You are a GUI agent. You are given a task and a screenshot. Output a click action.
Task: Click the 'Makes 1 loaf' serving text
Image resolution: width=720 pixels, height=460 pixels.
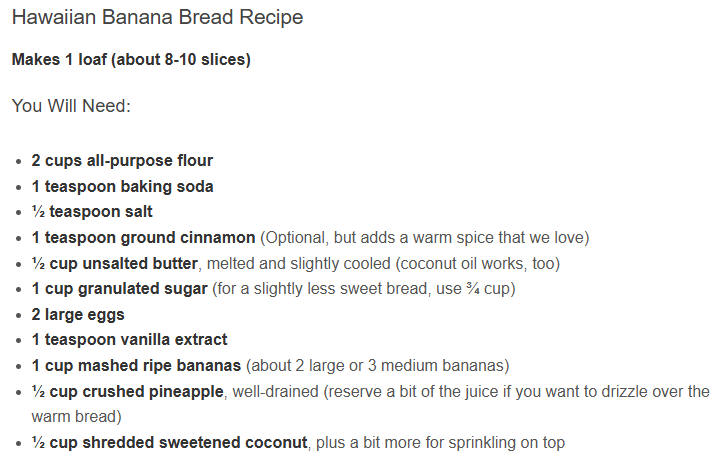click(131, 60)
